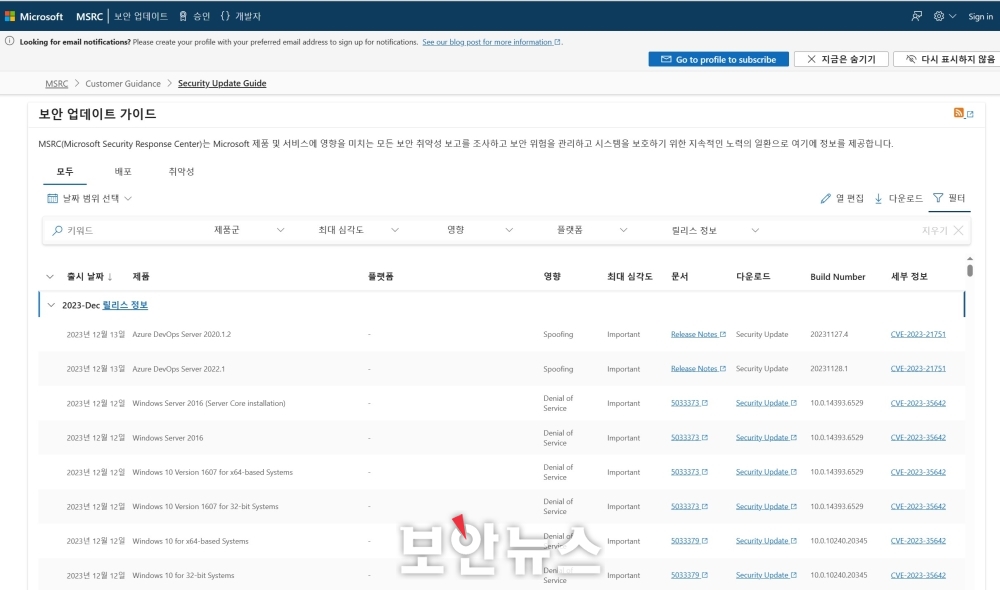Open Release Notes for Azure DevOps Server 2020.1.2
The image size is (1000, 590).
point(698,334)
